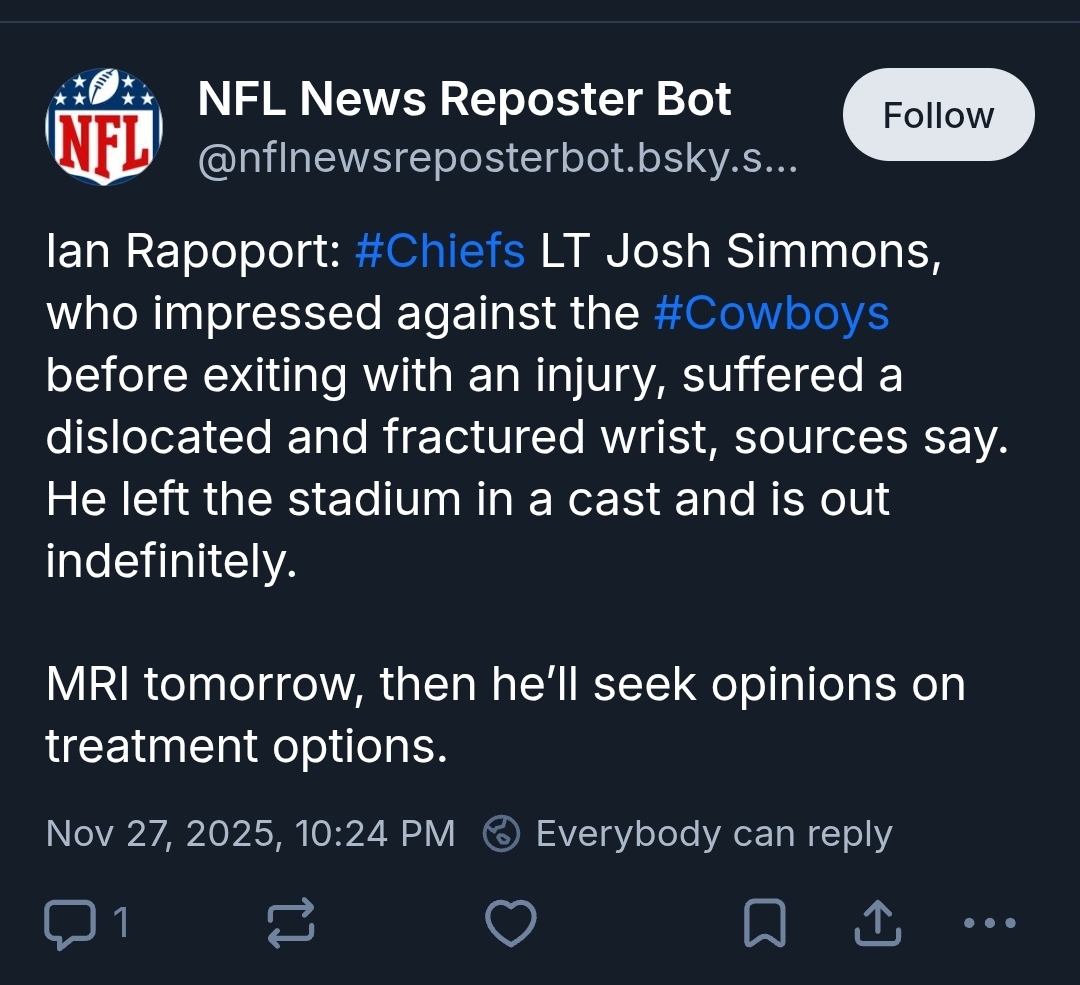Open the NFL News Reposter Bot display name
This screenshot has width=1080, height=985.
coord(465,99)
